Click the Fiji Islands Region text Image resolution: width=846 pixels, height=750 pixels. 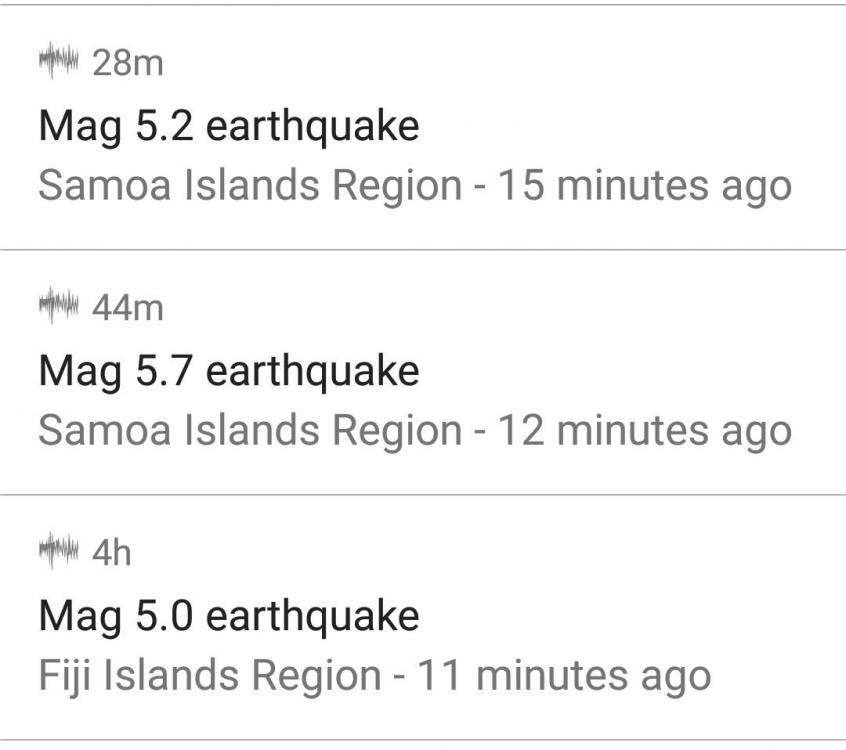[210, 676]
